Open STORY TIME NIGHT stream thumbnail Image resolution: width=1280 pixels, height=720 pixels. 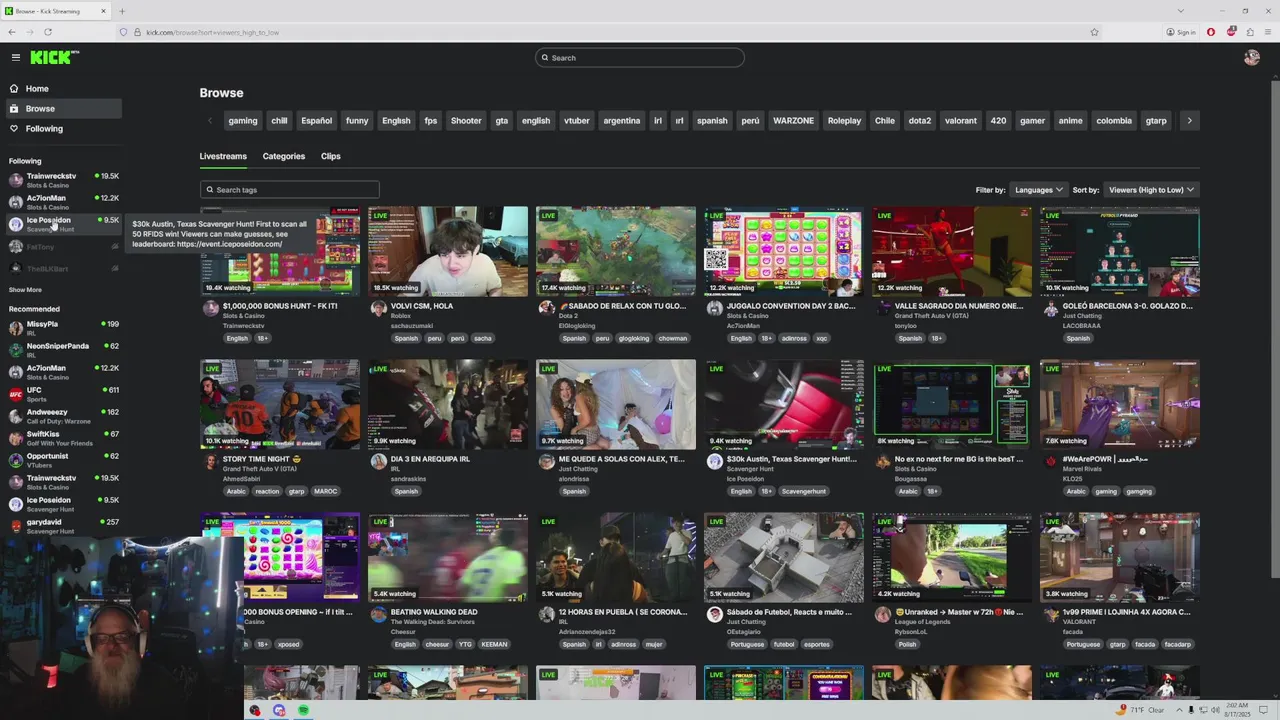click(280, 404)
